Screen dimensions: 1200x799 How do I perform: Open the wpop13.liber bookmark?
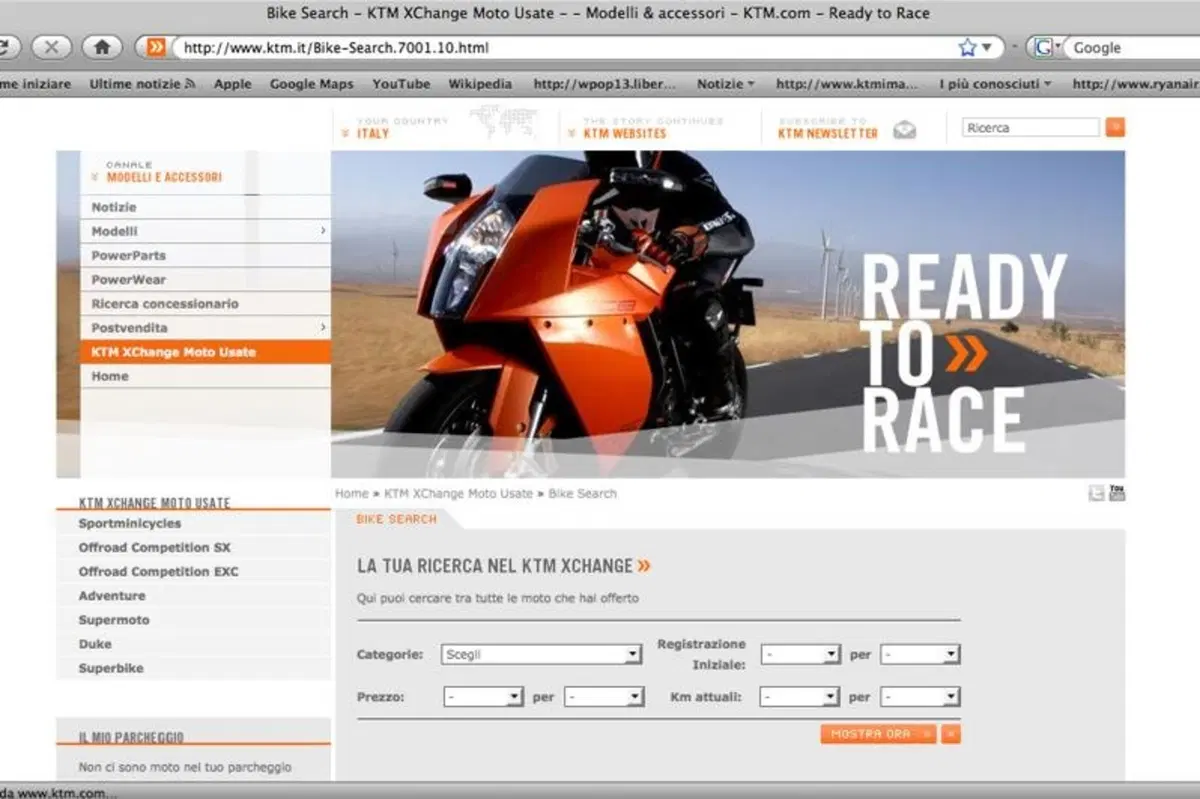605,84
